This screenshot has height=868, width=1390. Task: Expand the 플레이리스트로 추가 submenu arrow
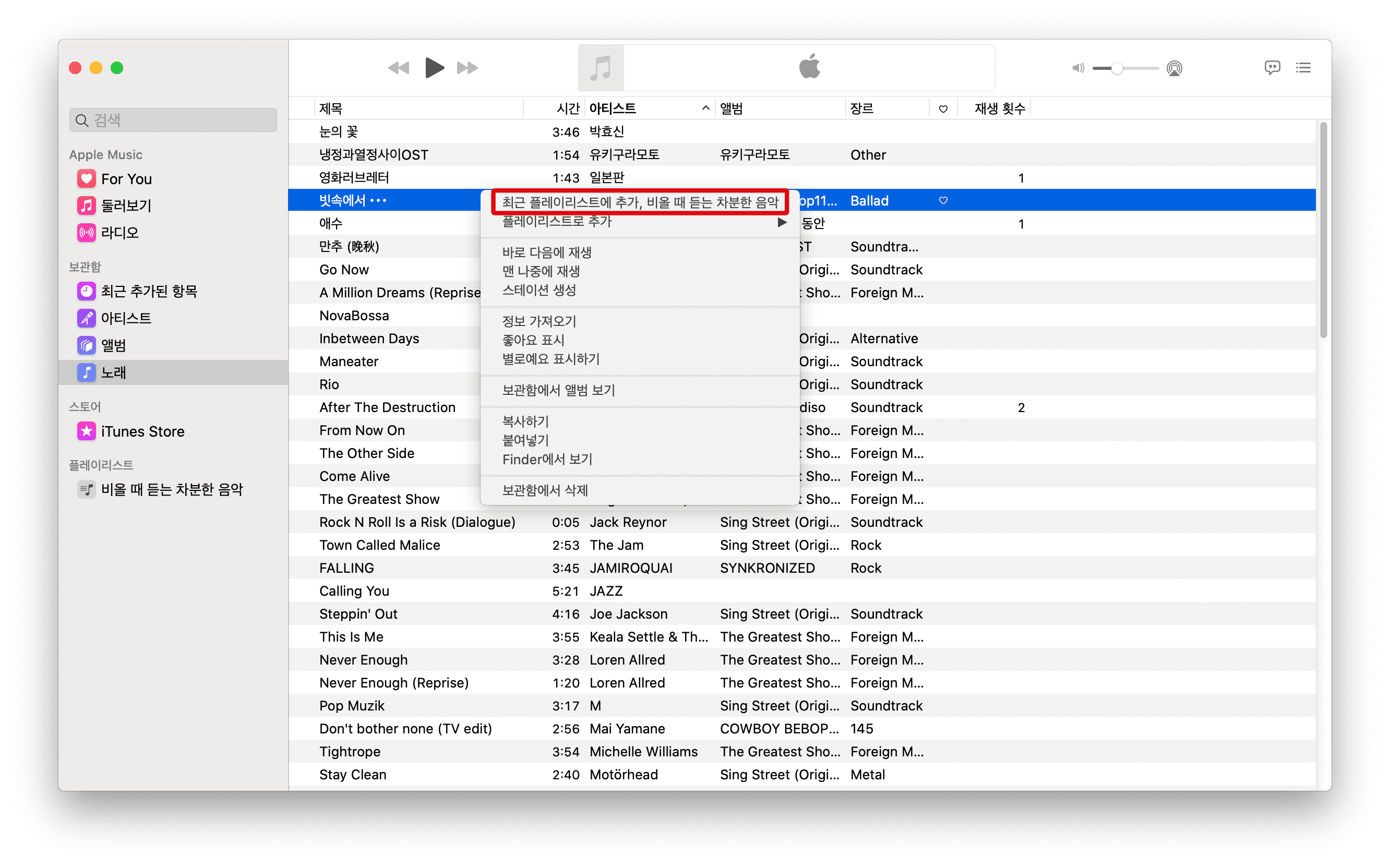782,222
